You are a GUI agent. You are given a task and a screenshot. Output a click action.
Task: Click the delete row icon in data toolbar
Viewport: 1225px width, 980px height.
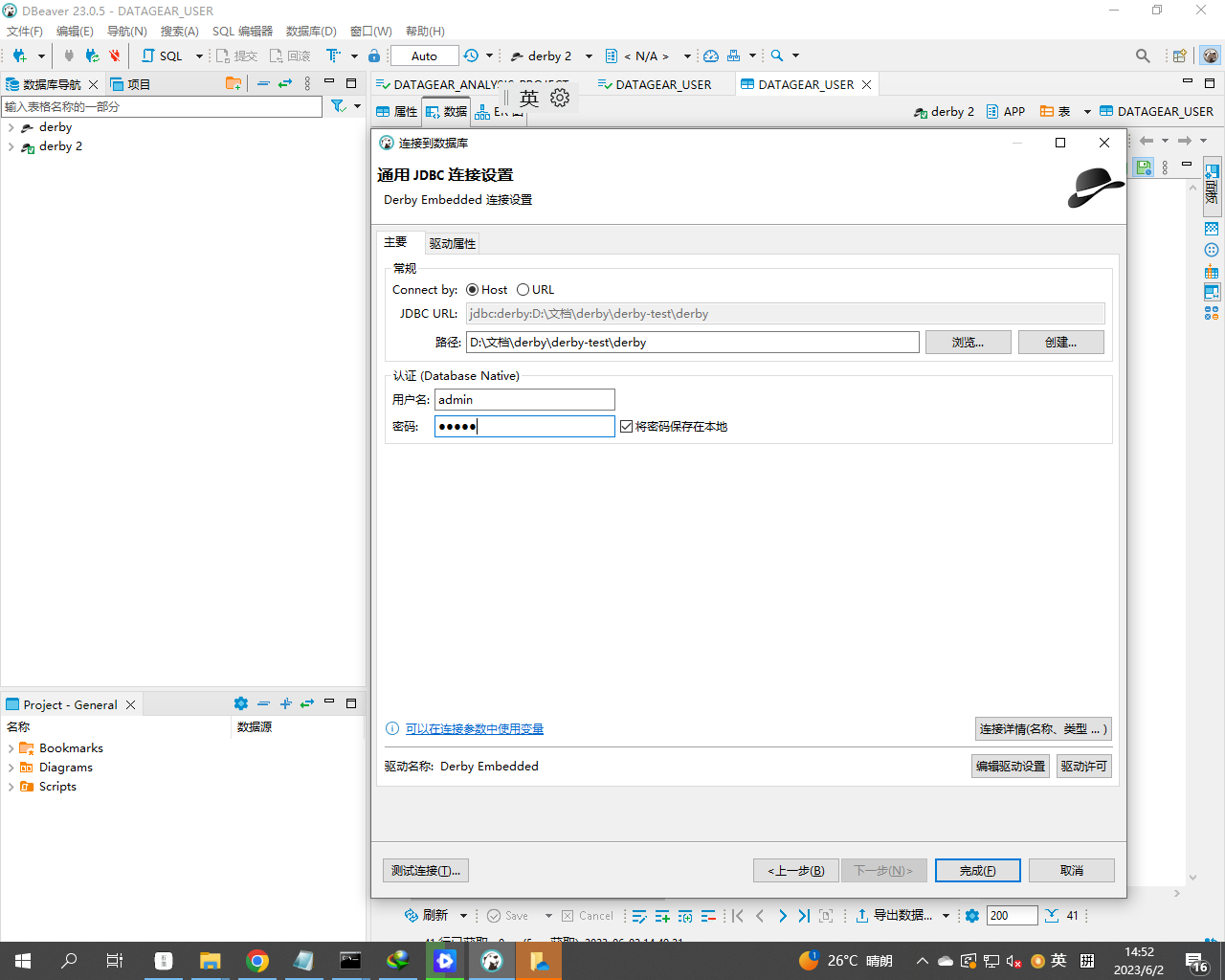[x=708, y=916]
